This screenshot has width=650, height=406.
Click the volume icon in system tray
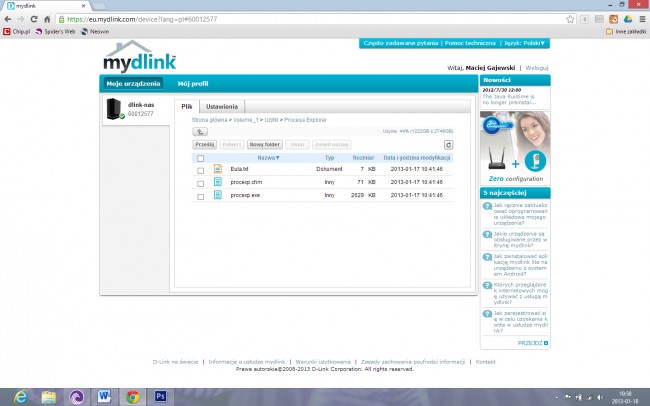[x=600, y=397]
